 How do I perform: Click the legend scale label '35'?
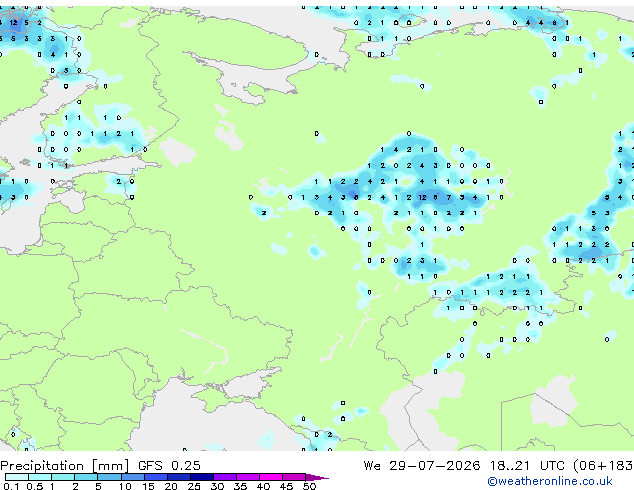(240, 486)
